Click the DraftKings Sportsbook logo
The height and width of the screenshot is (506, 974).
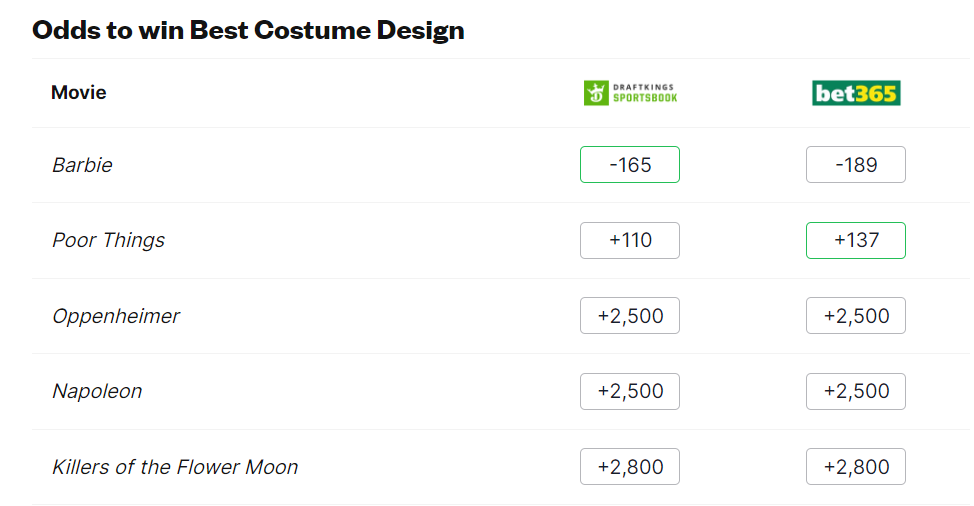[x=630, y=93]
